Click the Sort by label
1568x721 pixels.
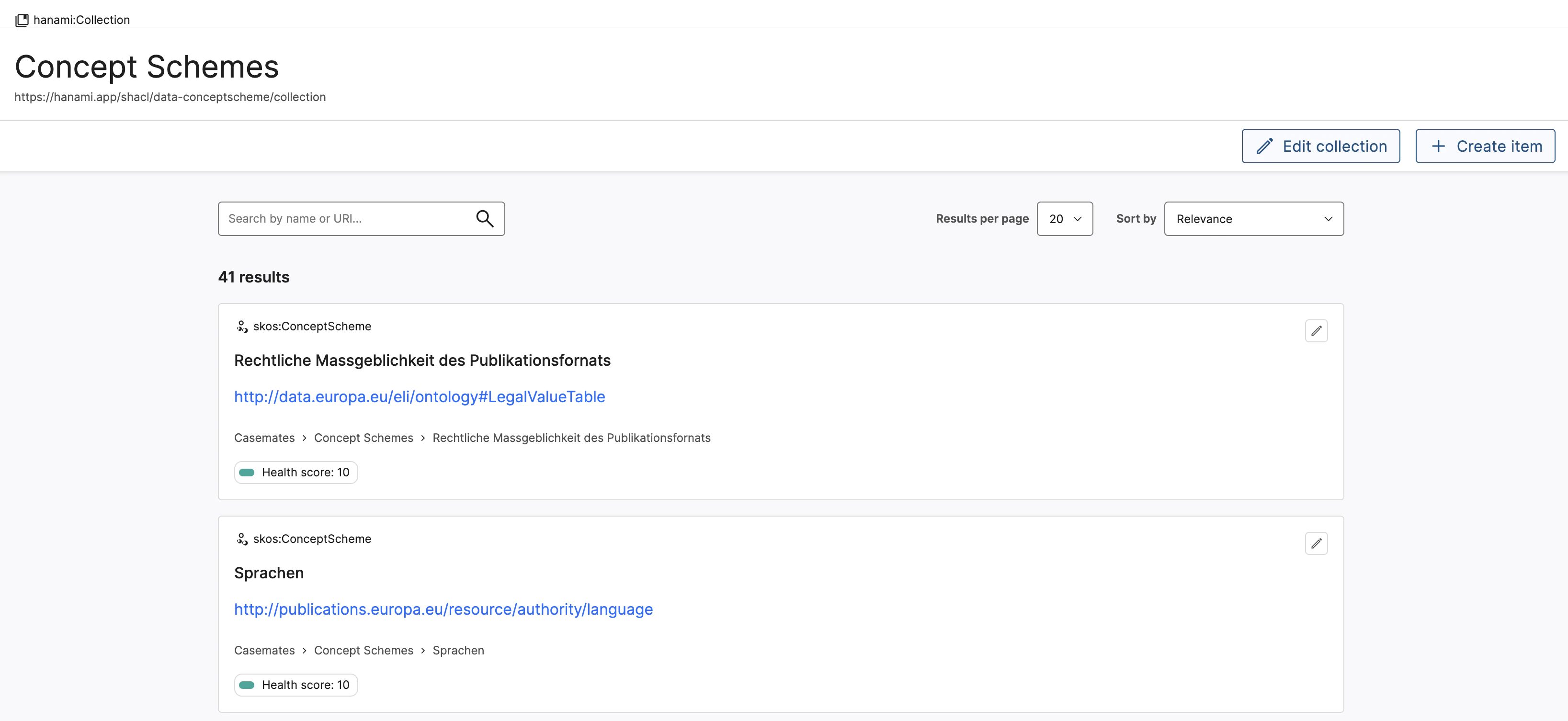click(1136, 218)
